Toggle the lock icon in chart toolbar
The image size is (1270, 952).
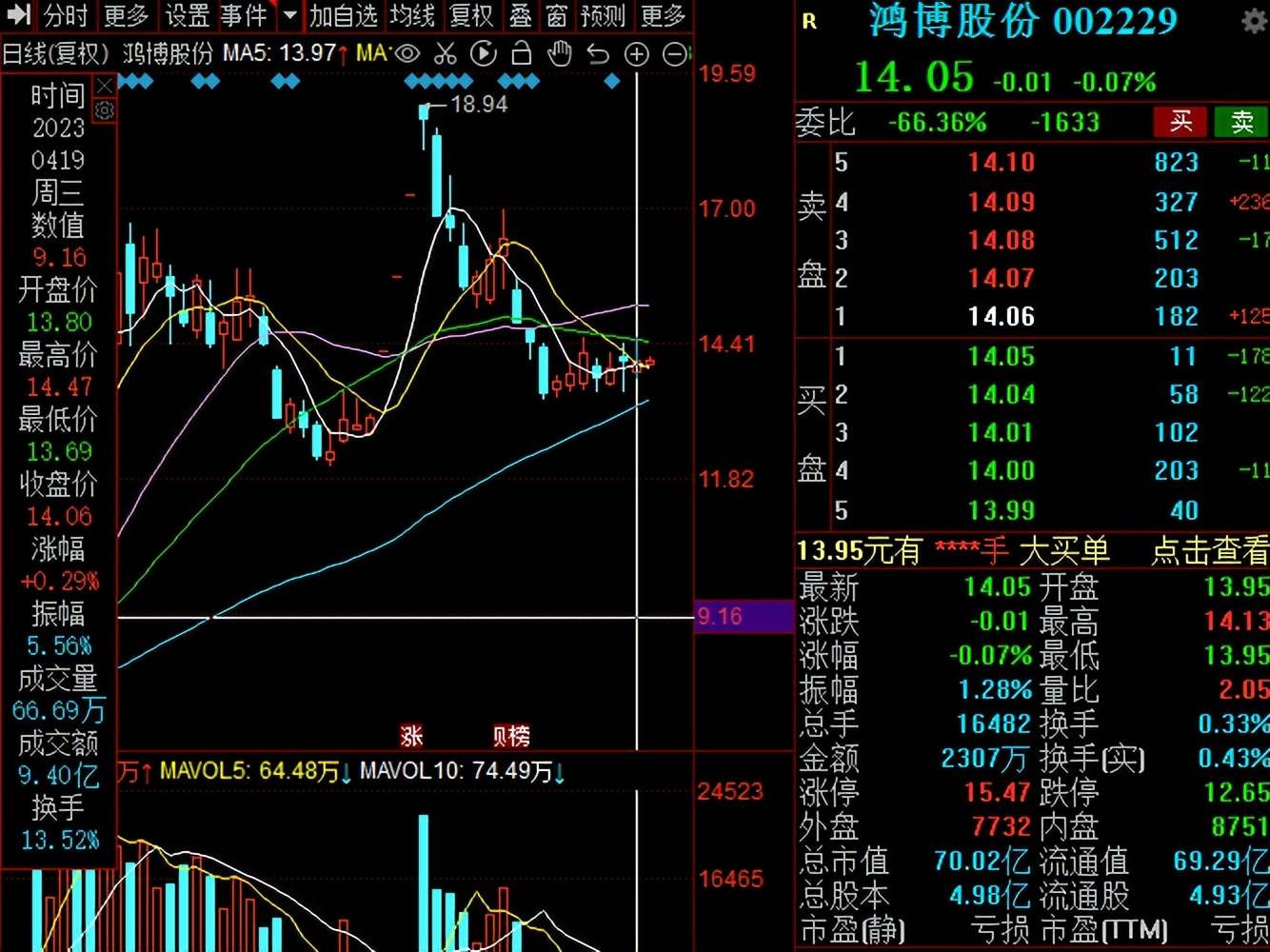click(x=521, y=54)
